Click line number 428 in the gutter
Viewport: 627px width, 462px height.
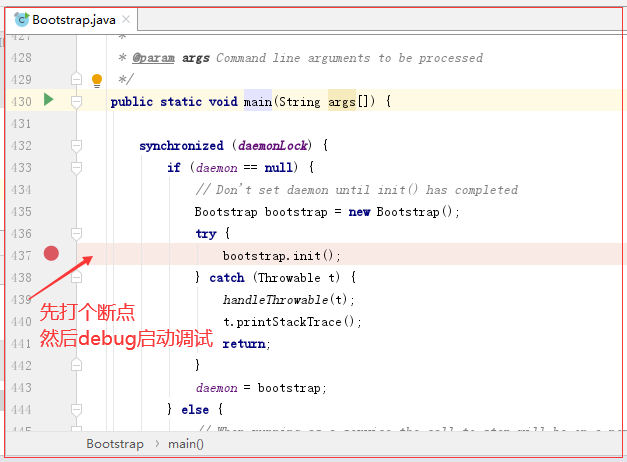(21, 58)
